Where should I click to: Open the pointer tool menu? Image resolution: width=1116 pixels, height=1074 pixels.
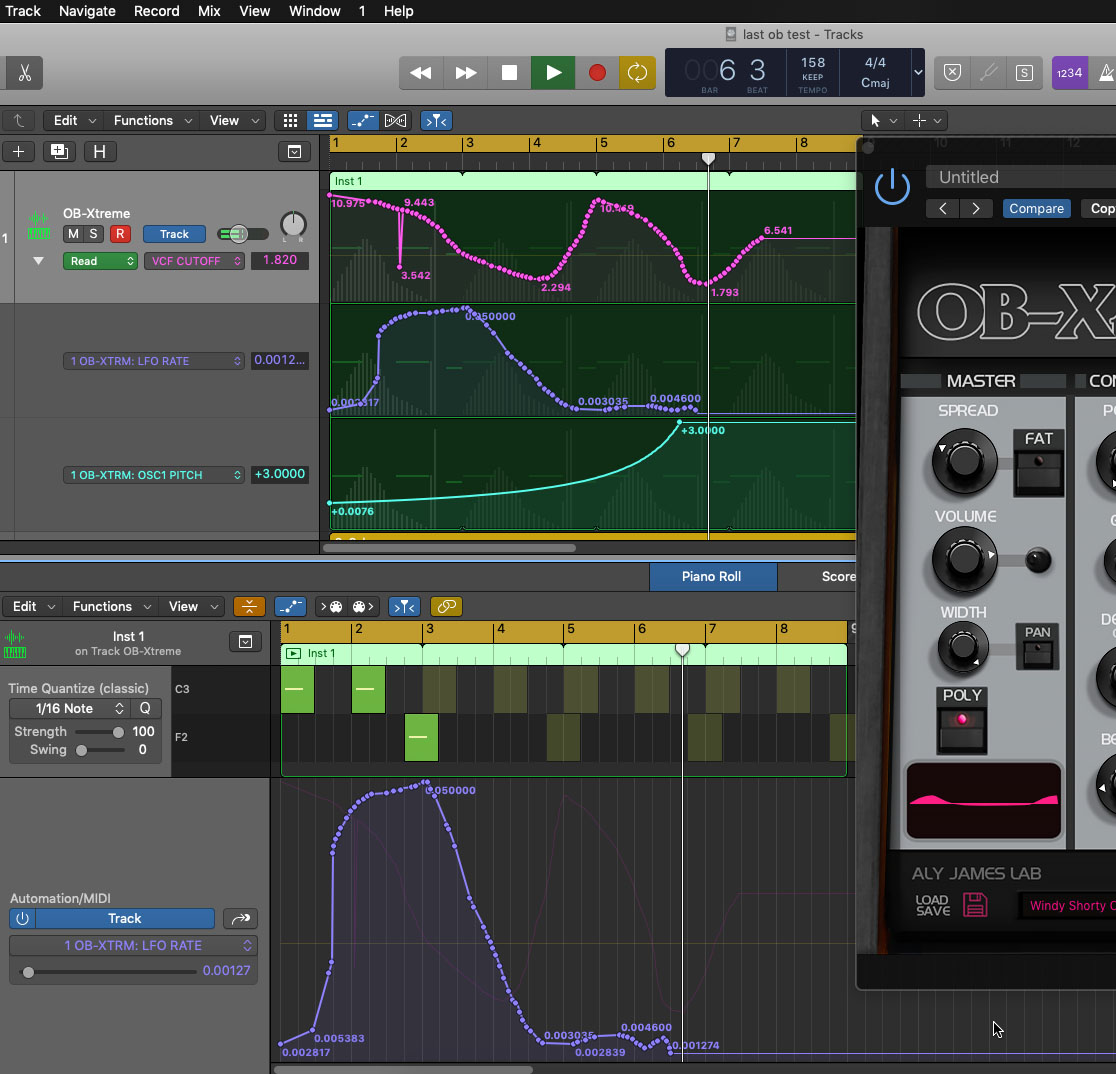(x=883, y=121)
